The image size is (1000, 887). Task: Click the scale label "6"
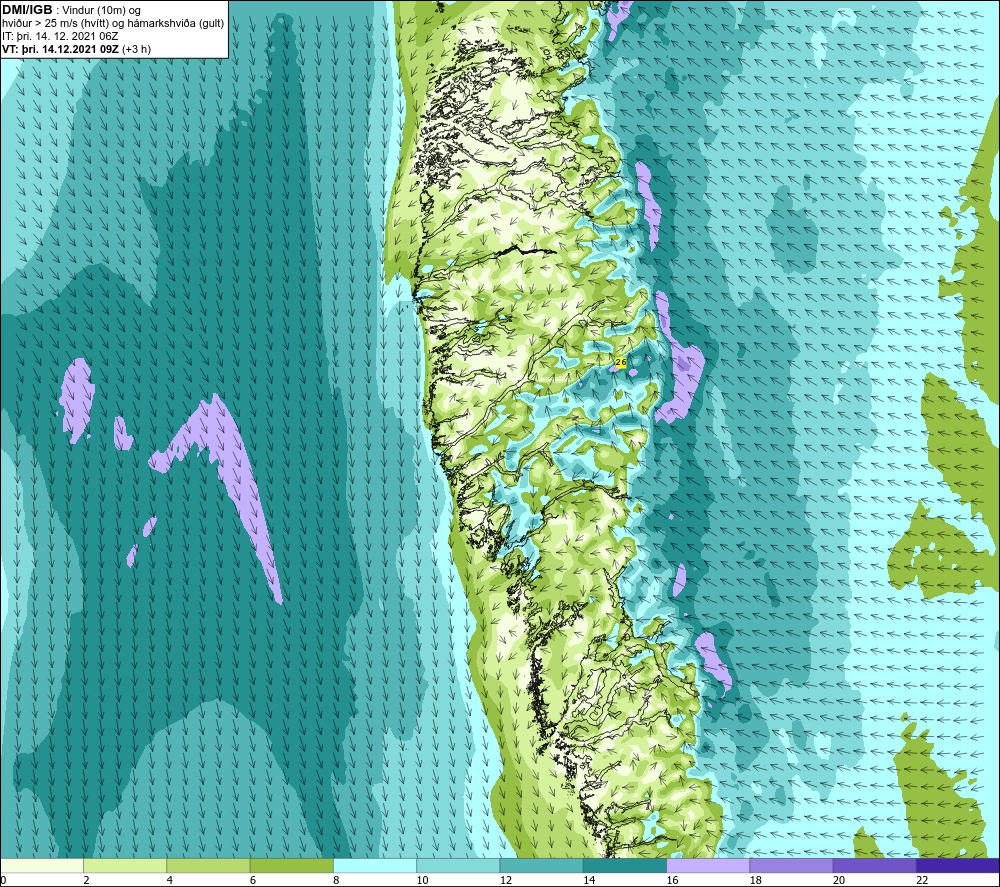(x=253, y=881)
